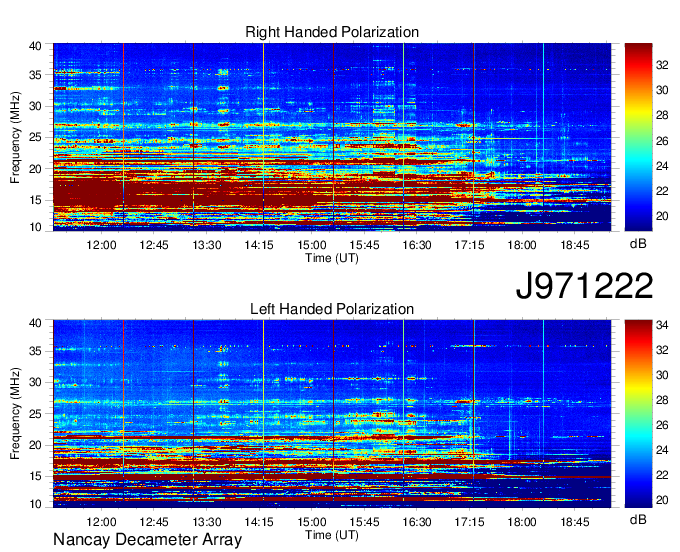Click the "17:15" tick under the upper plot
Screen dimensions: 680x552
tap(469, 245)
